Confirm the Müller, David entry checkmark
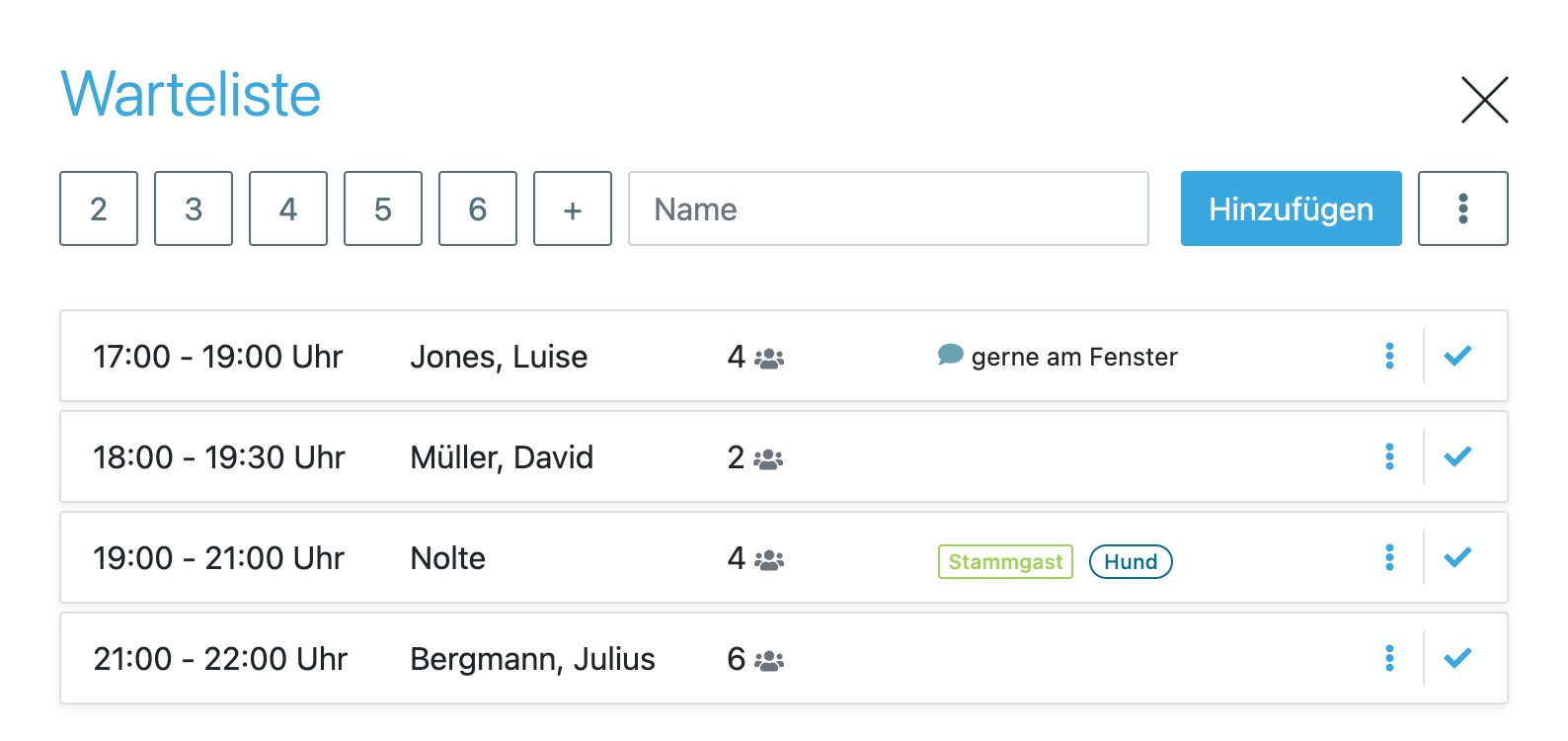Screen dimensions: 1568x741 tap(1457, 456)
